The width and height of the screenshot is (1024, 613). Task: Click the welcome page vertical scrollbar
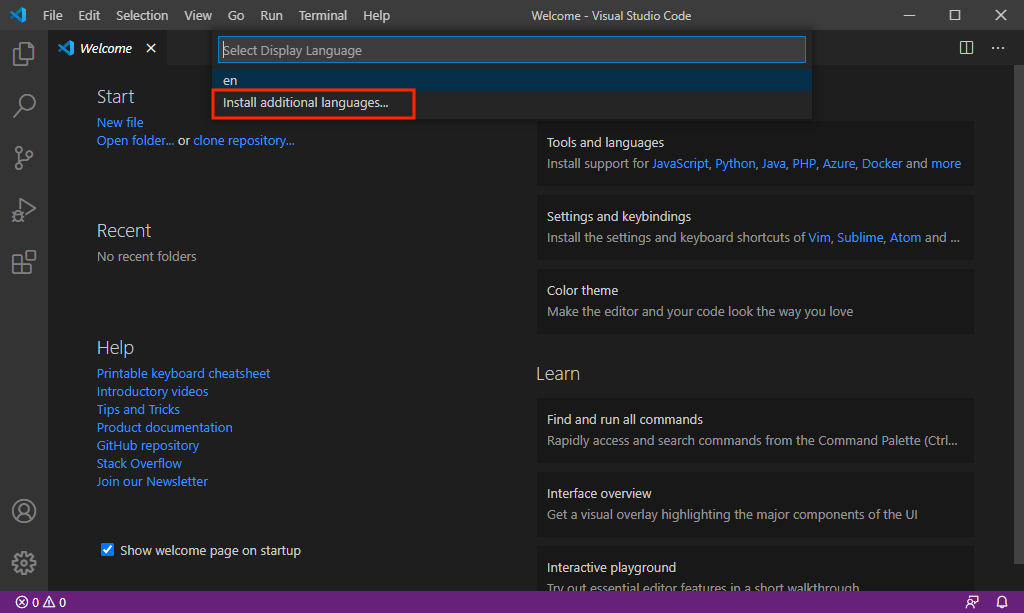pyautogui.click(x=1019, y=313)
